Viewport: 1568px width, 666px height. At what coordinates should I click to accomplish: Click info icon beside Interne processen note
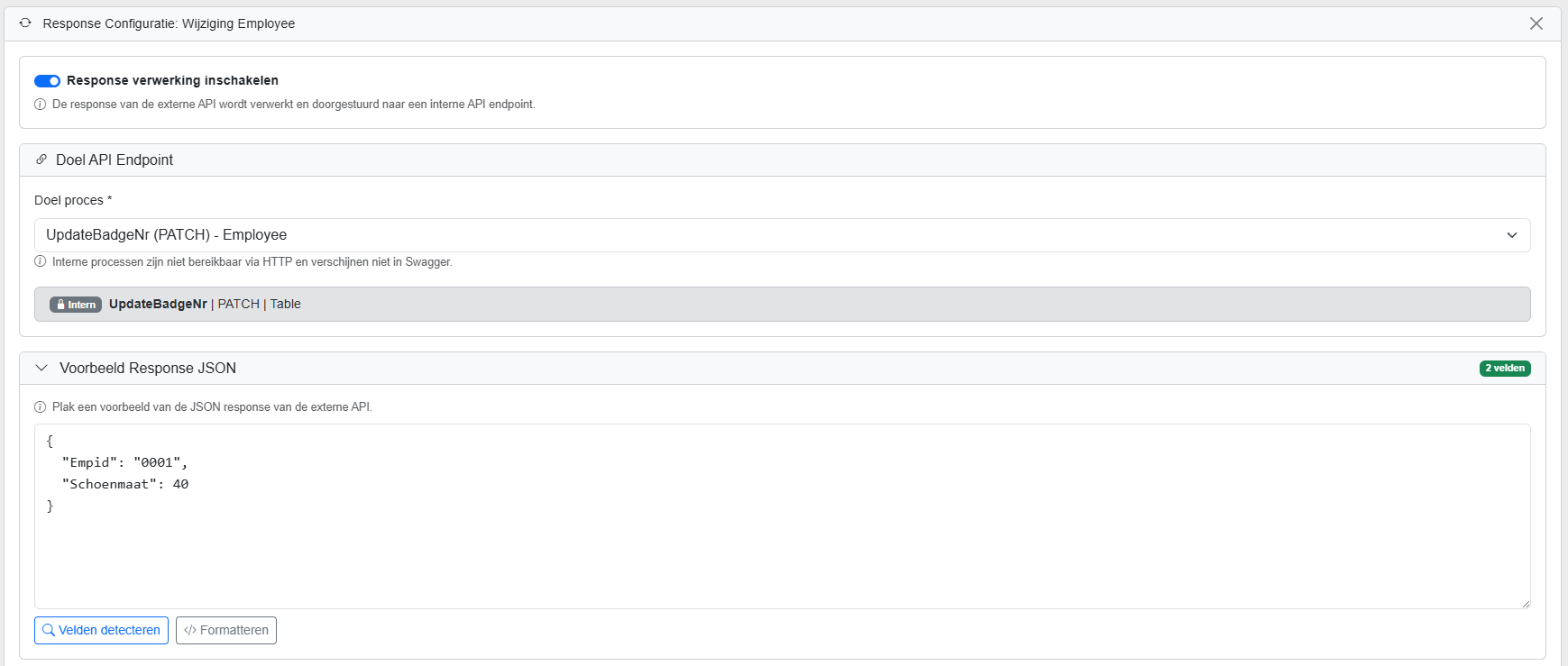(x=40, y=262)
